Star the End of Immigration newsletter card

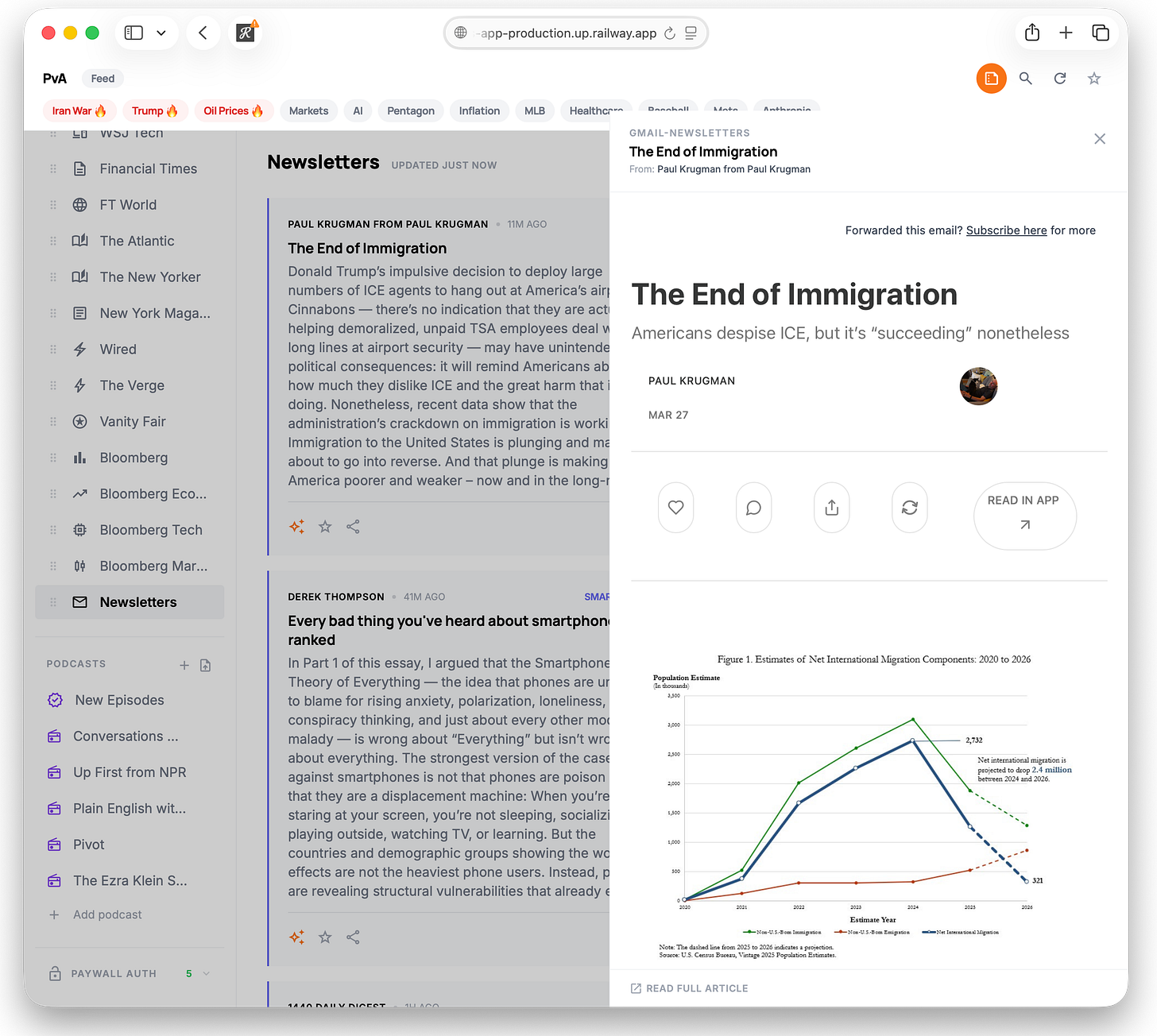325,527
